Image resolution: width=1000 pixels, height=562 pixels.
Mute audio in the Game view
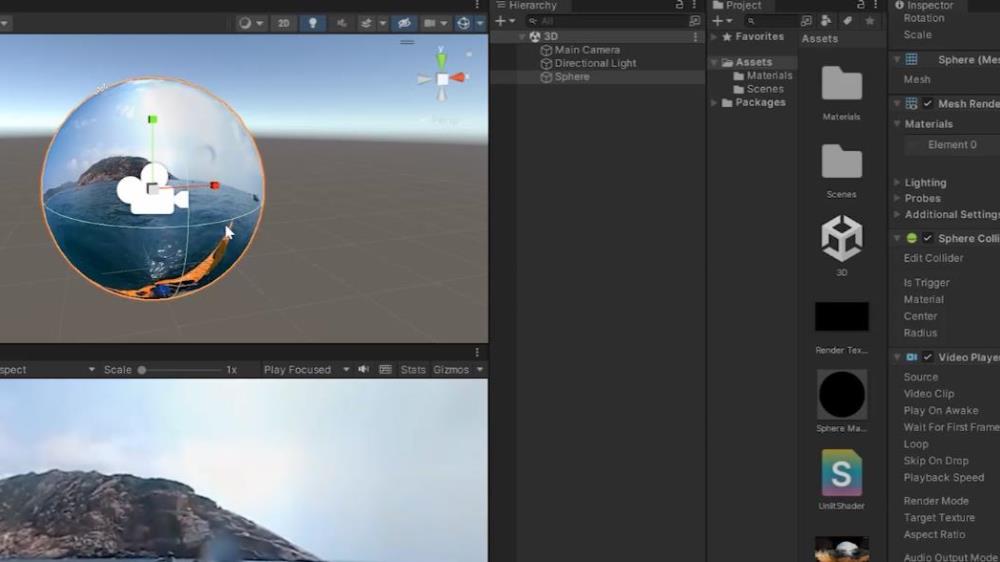(x=364, y=370)
